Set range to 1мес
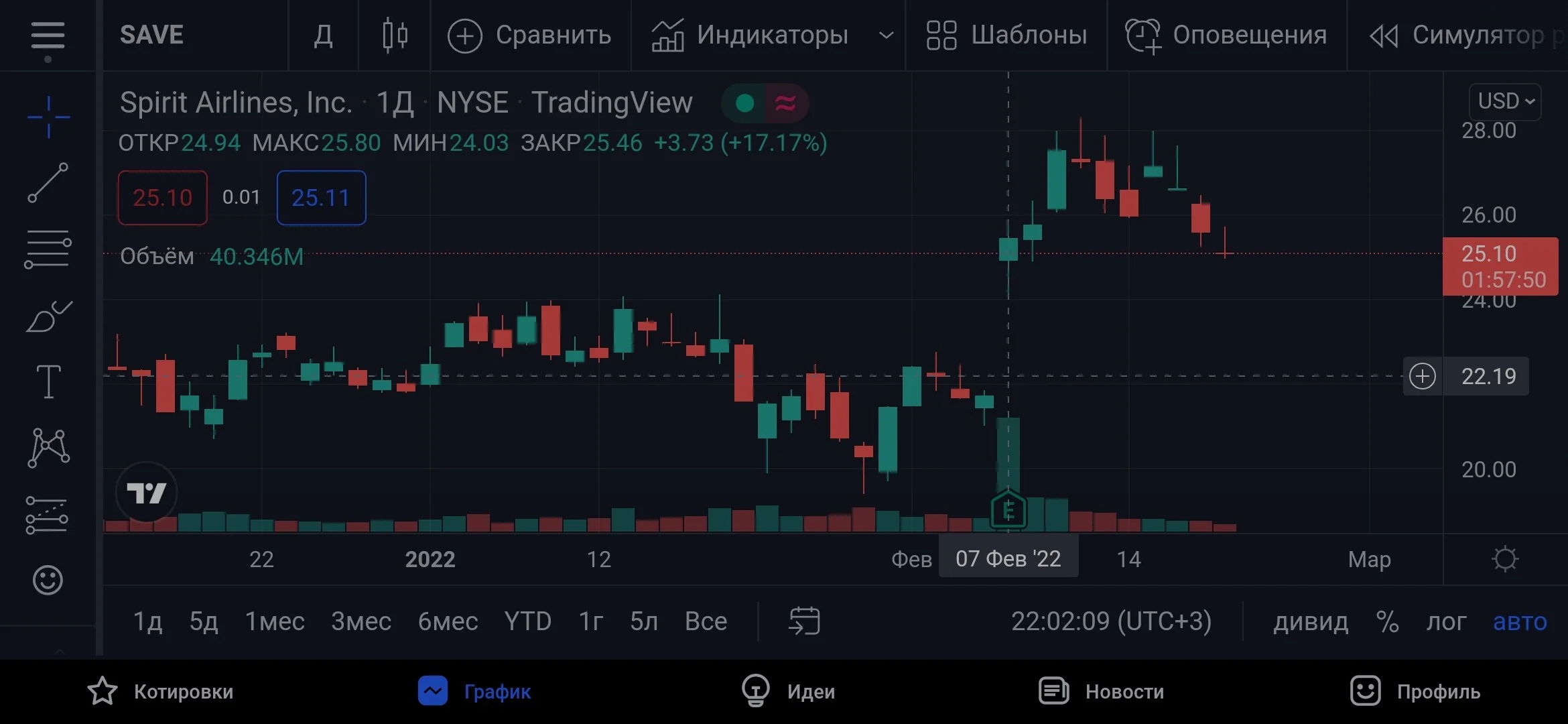This screenshot has height=724, width=1568. (275, 621)
